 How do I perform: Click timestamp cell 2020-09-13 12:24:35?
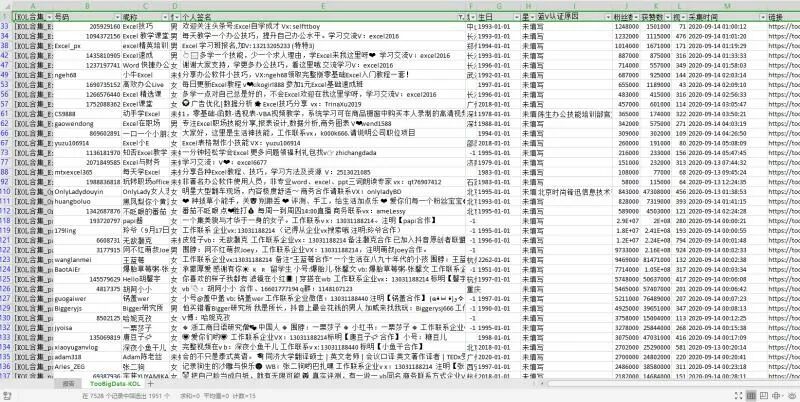pyautogui.click(x=727, y=182)
